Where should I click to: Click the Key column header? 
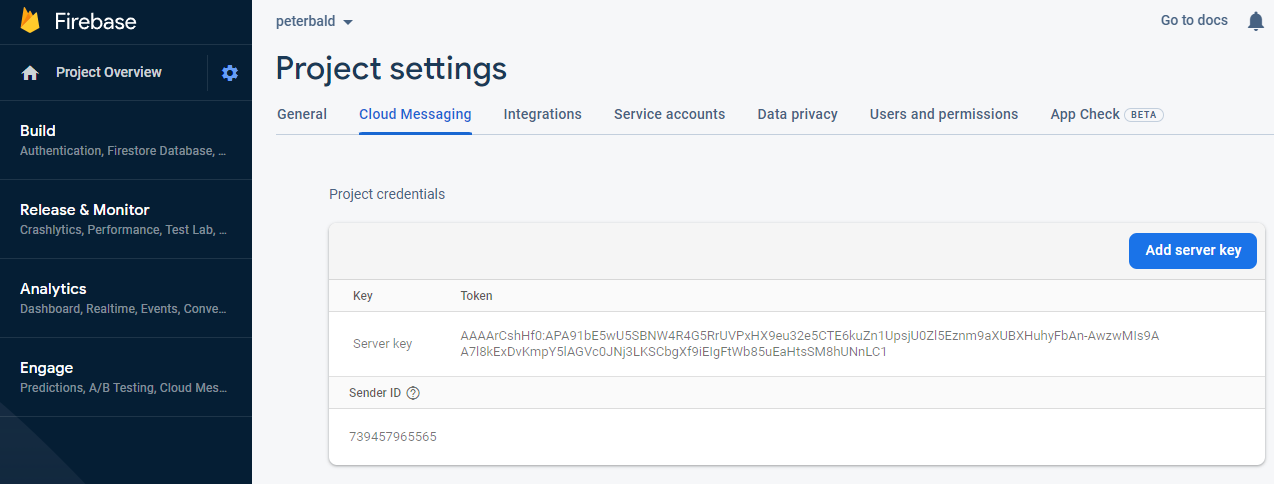[363, 296]
